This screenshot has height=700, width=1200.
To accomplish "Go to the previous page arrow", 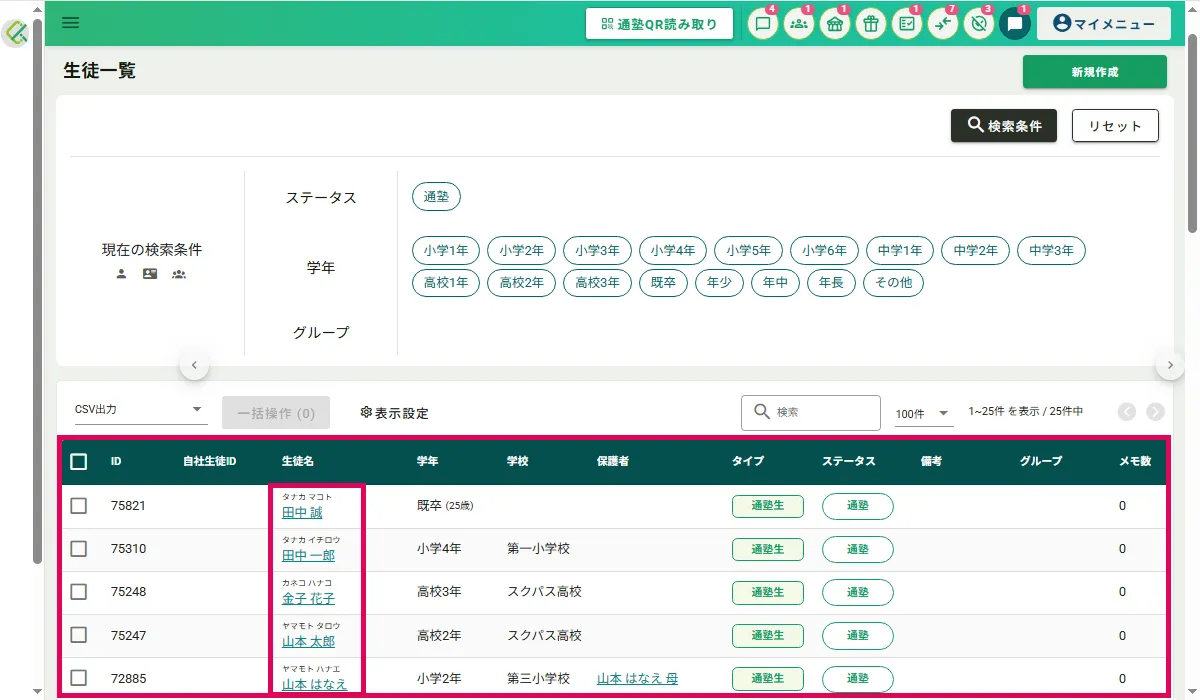I will pyautogui.click(x=1127, y=412).
